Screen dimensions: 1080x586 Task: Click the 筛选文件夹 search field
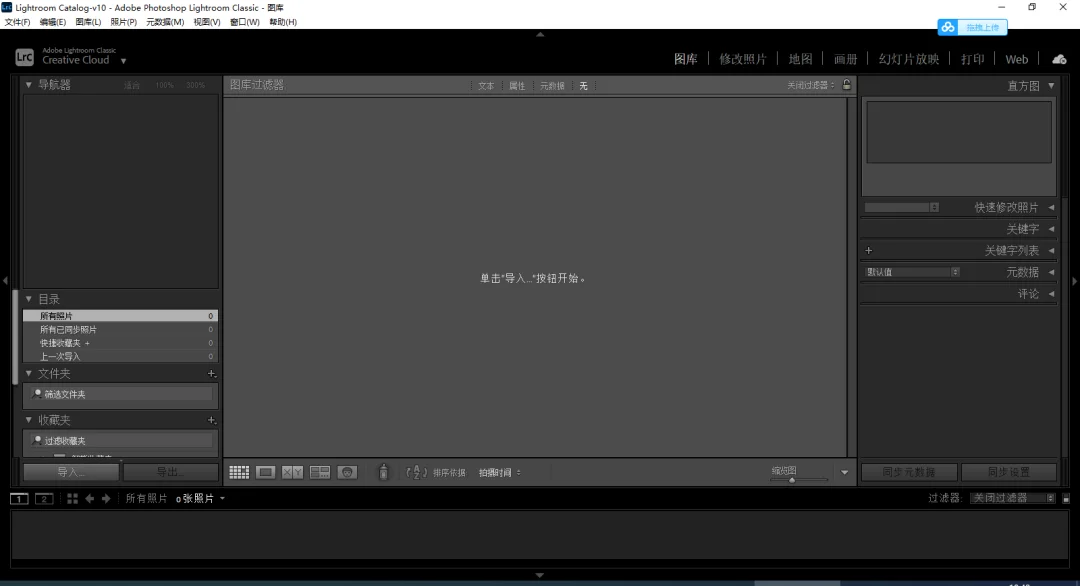(121, 395)
